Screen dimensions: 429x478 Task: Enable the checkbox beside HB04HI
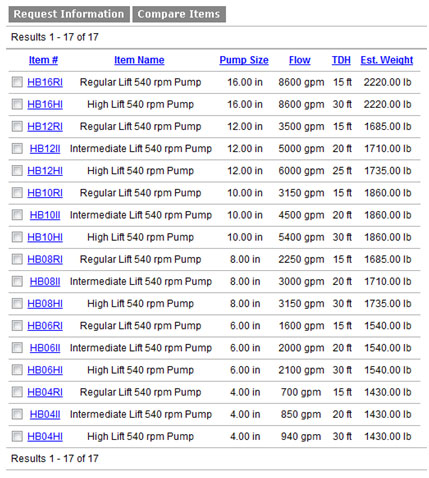17,436
